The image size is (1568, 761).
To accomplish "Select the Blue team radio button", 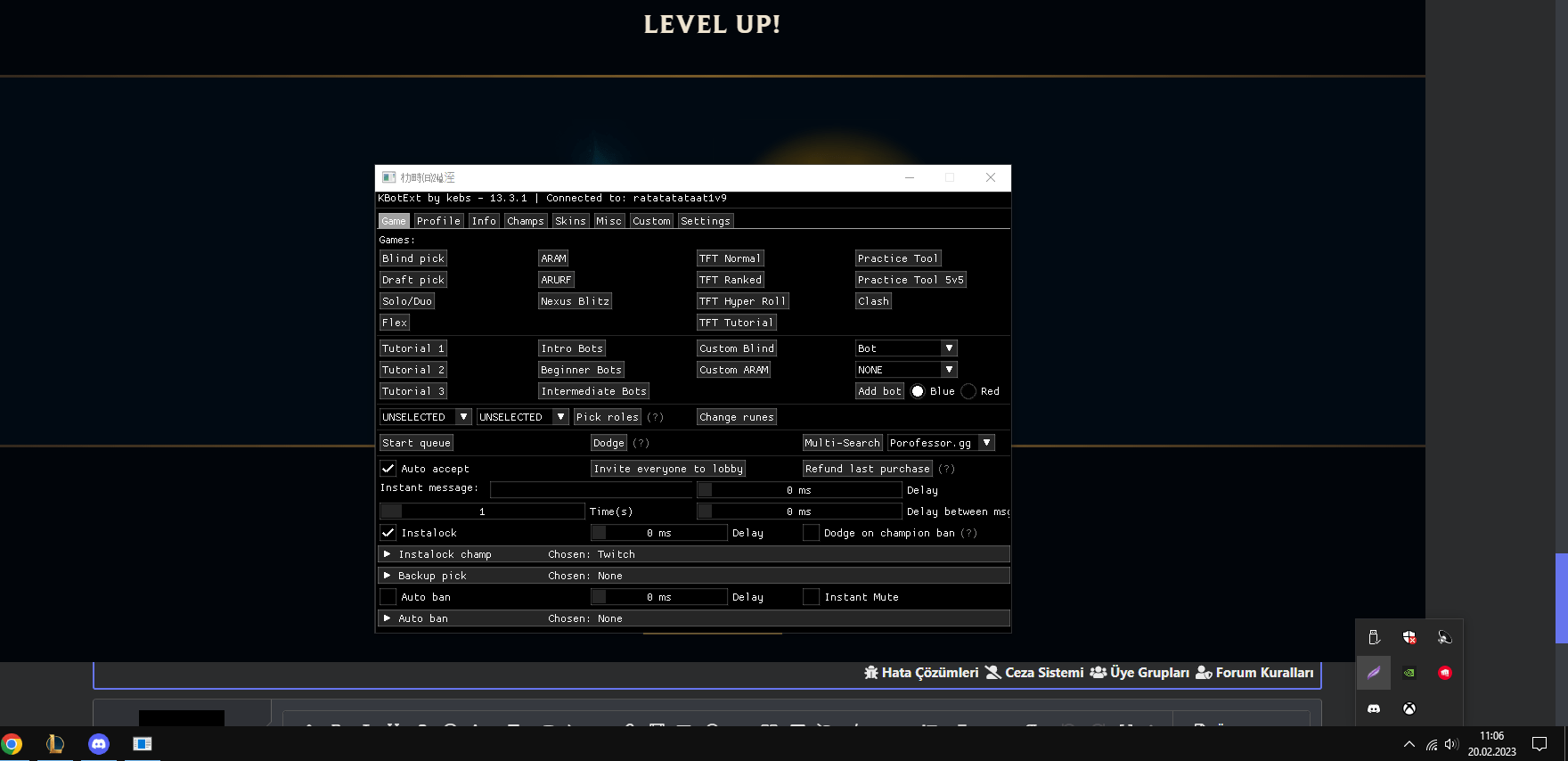I will click(918, 391).
